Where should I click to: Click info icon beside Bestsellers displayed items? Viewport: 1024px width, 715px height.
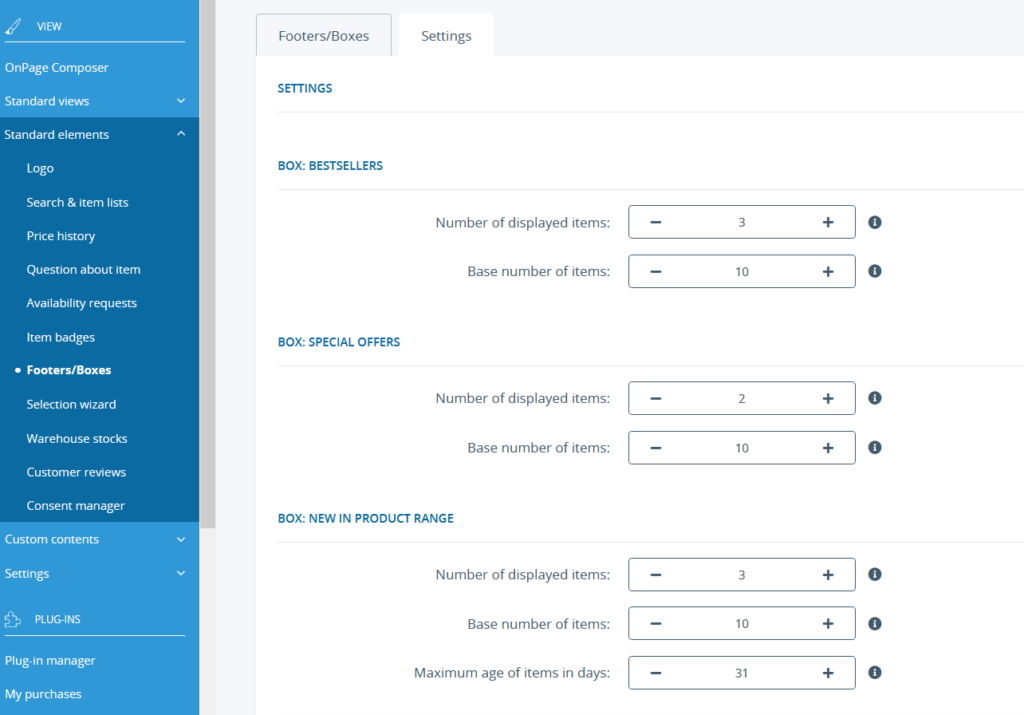click(x=875, y=222)
